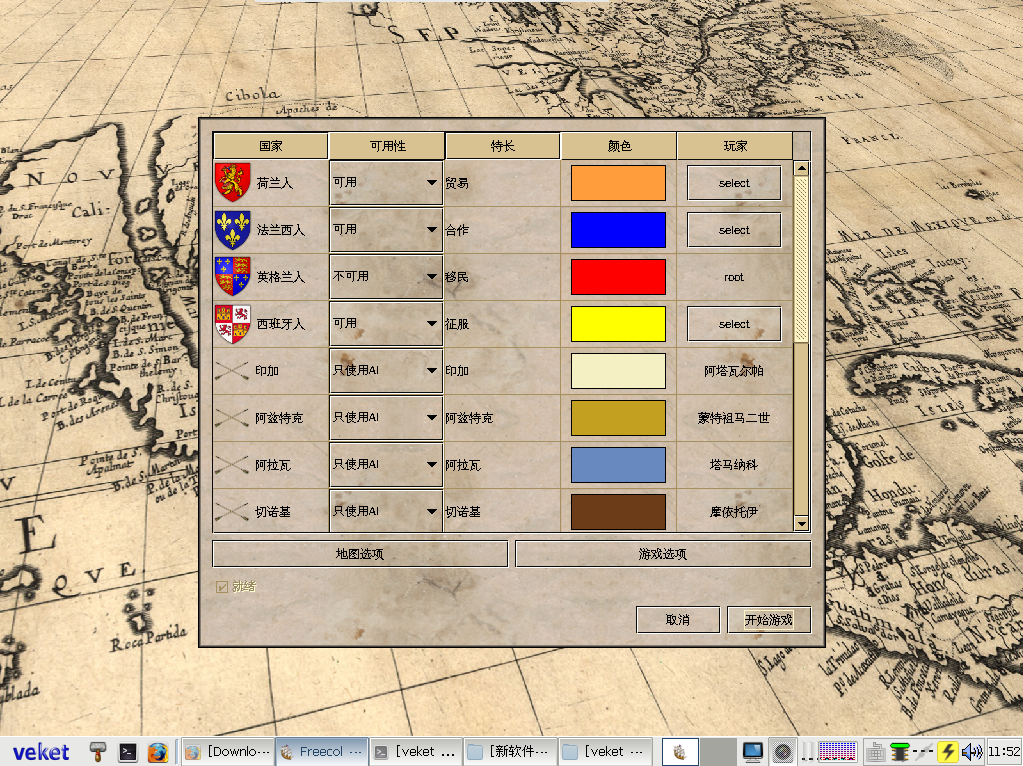Click the 可用性 column header
1023x766 pixels.
click(387, 146)
